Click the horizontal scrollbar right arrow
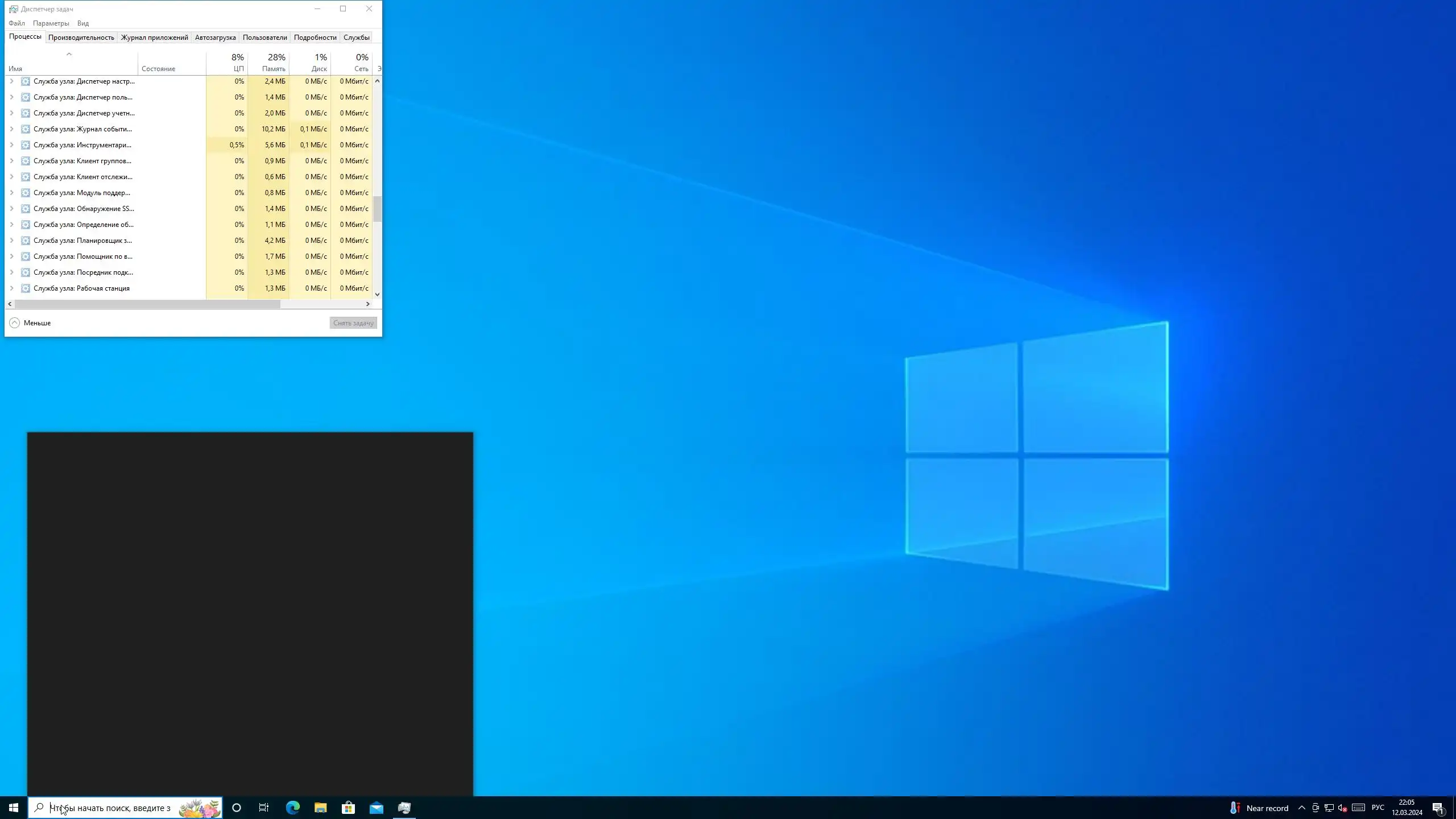The height and width of the screenshot is (819, 1456). (367, 304)
